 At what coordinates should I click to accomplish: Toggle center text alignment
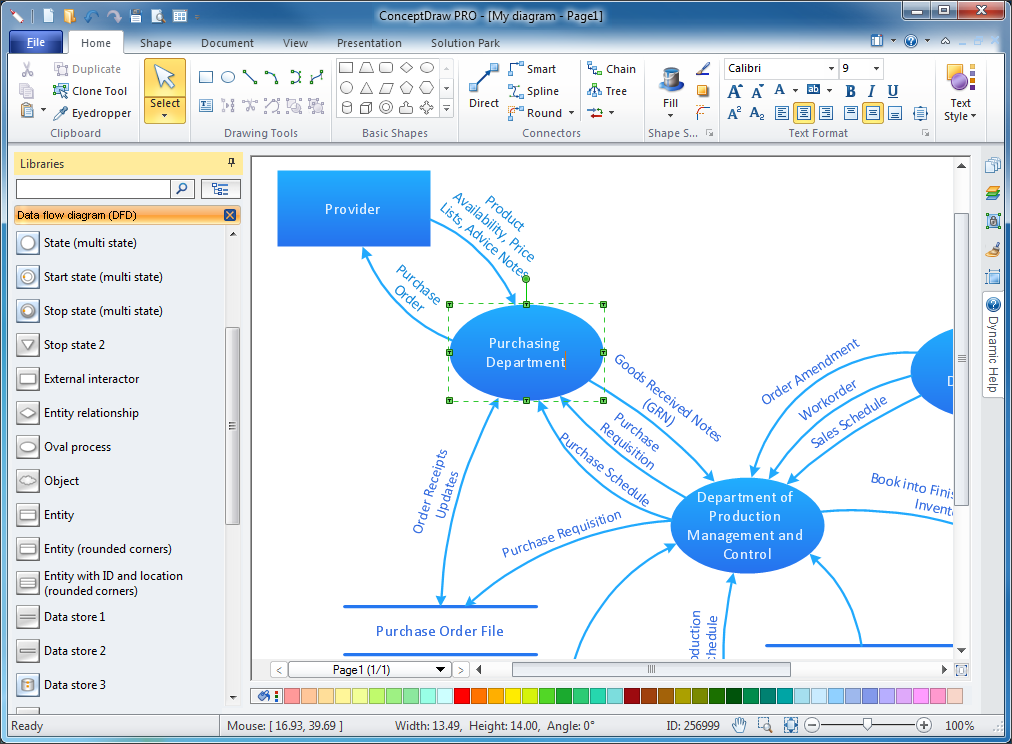pyautogui.click(x=804, y=114)
